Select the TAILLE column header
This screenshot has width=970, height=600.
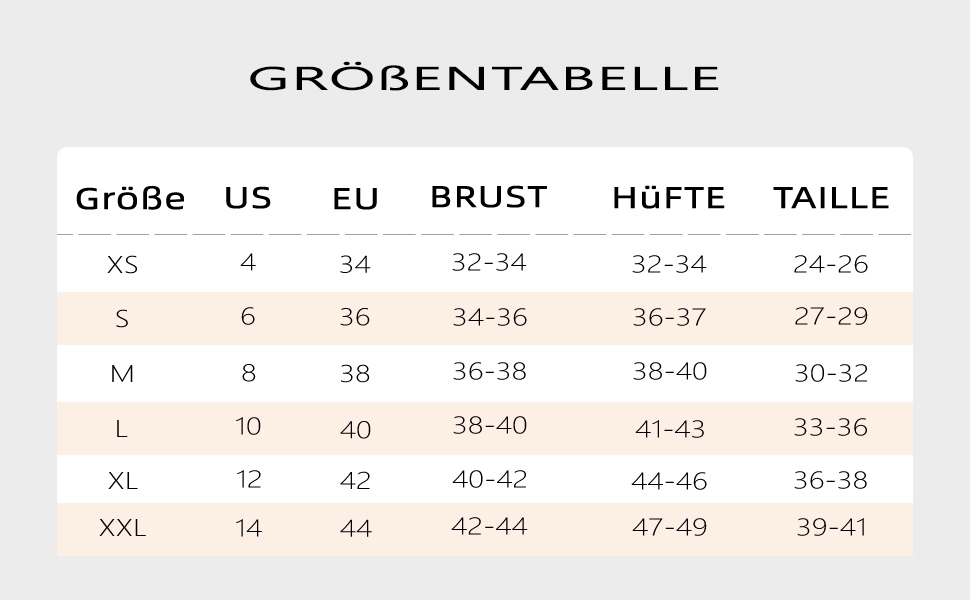click(831, 197)
